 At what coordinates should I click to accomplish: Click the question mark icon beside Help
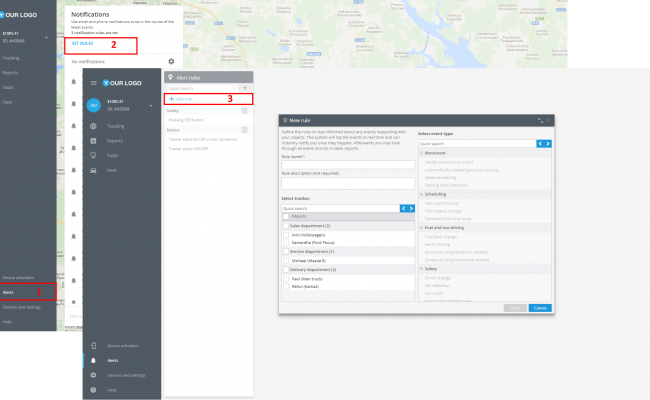click(93, 390)
